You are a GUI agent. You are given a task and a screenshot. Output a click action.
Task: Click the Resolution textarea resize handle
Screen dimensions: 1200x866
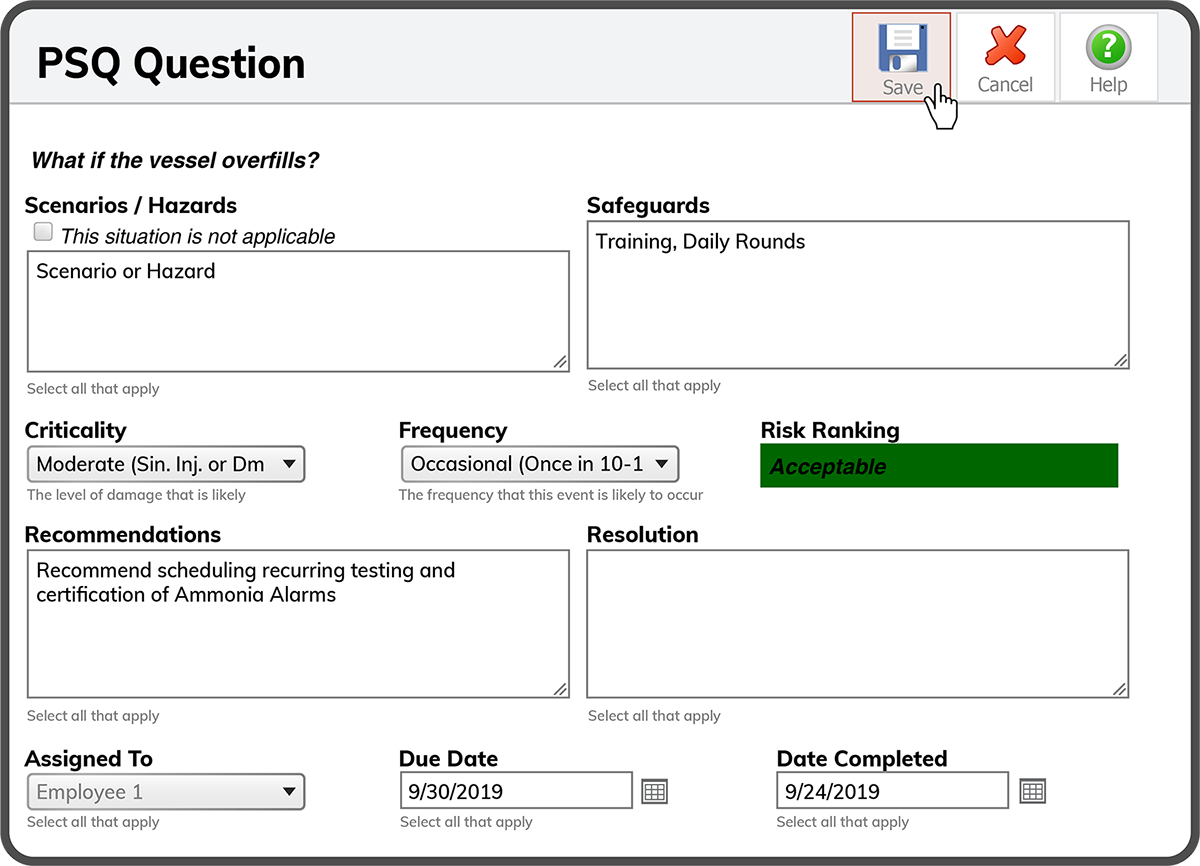[1120, 688]
